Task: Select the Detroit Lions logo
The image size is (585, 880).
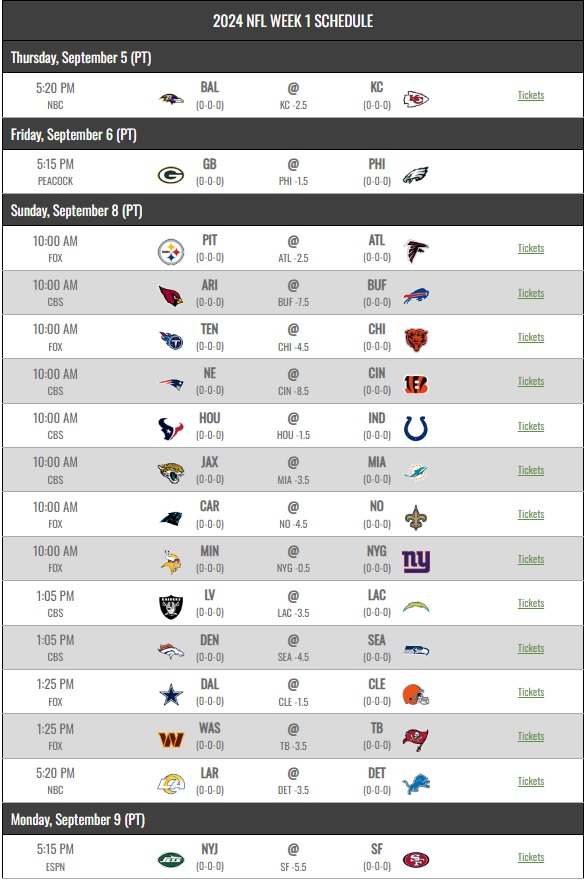Action: tap(416, 783)
